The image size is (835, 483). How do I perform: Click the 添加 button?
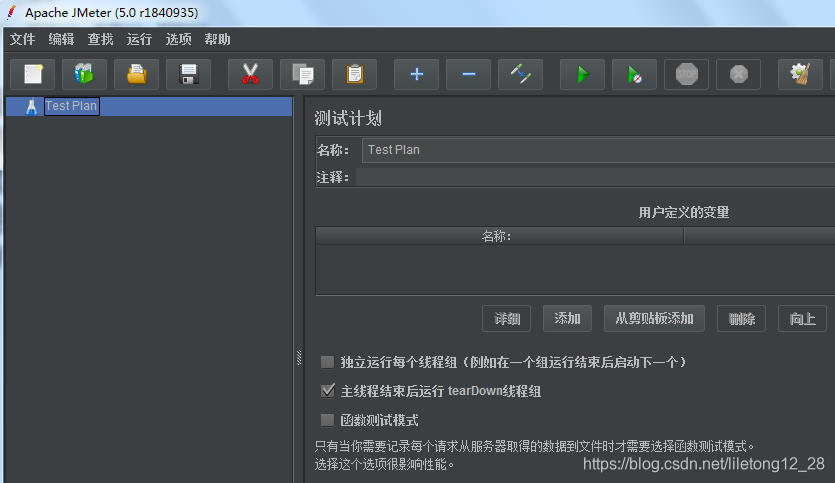click(567, 318)
